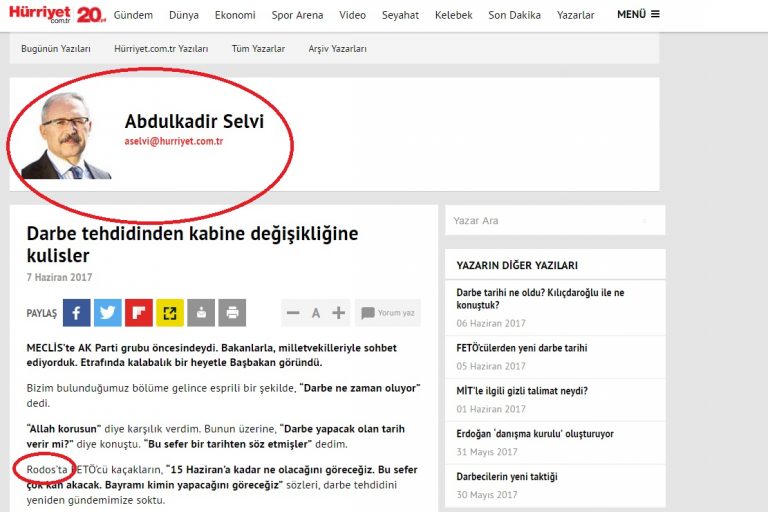This screenshot has height=512, width=768.
Task: Focus the Yazar Ara search field
Action: [x=555, y=220]
